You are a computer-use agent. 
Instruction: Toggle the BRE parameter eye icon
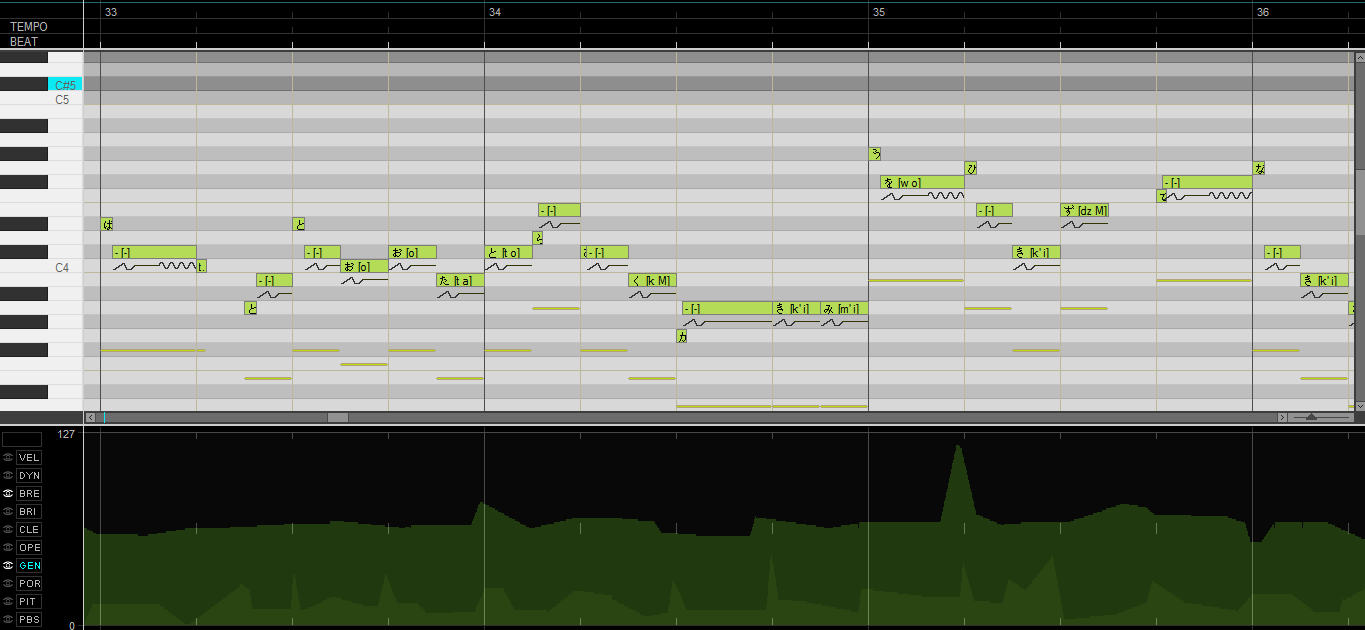point(8,493)
